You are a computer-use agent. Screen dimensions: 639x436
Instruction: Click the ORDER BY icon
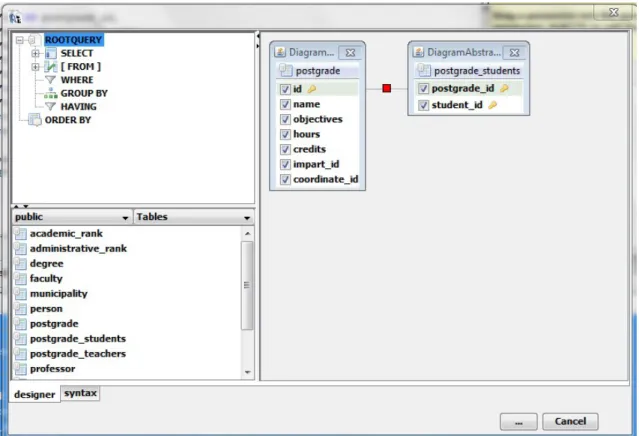click(x=35, y=120)
